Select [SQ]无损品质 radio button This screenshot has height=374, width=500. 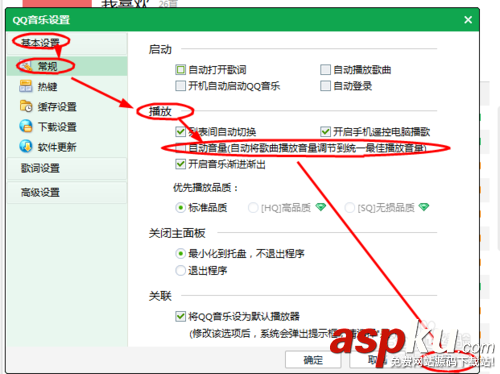tap(349, 208)
